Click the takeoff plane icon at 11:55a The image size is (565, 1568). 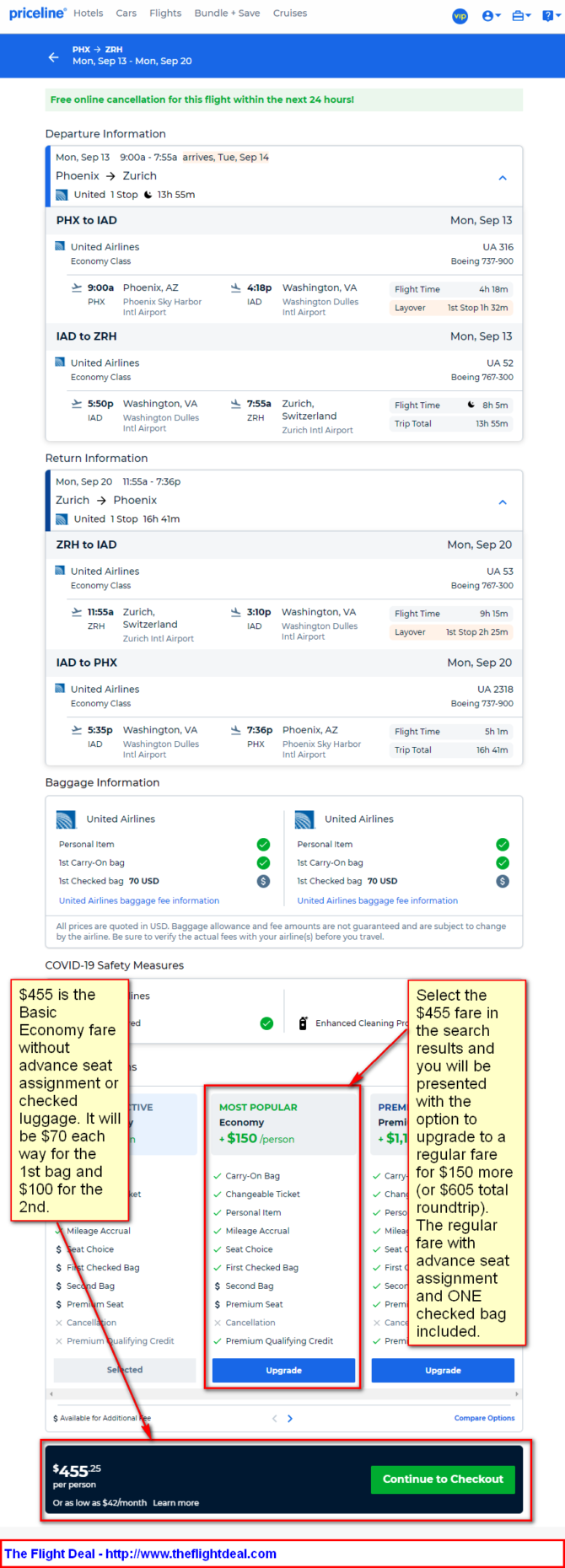77,612
